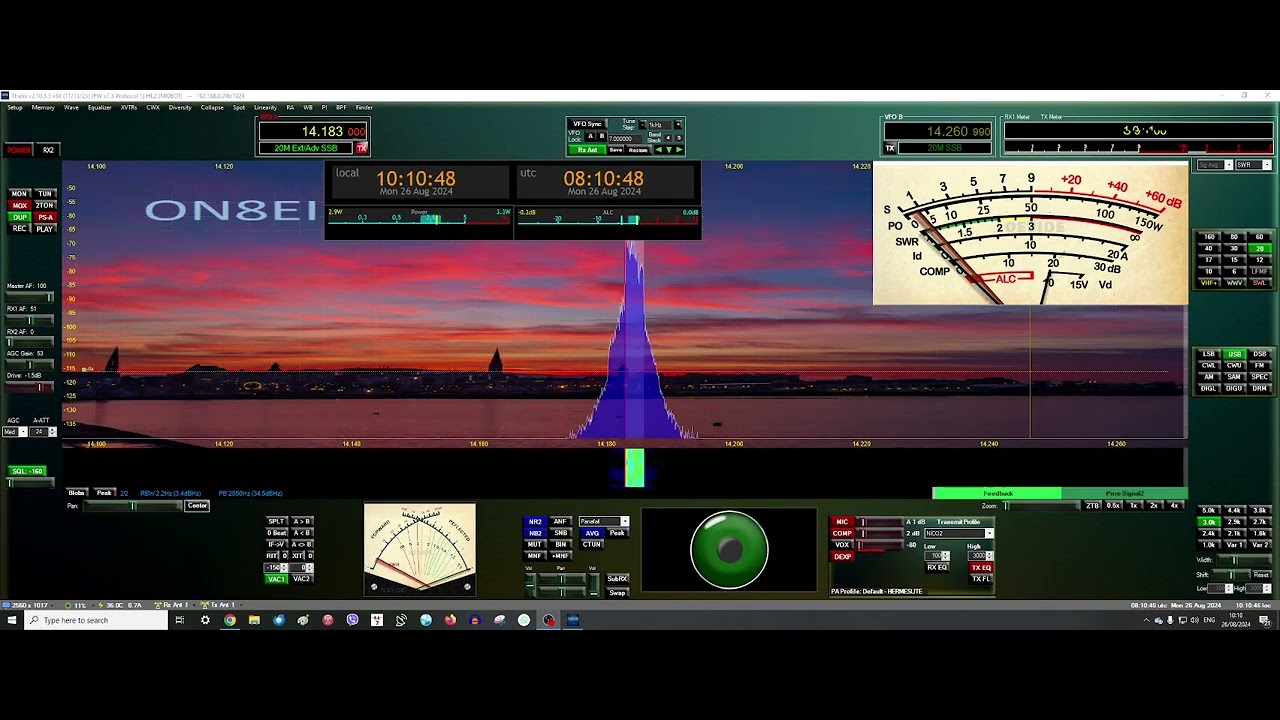
Task: Click the ZTB zoom button
Action: [x=1092, y=505]
